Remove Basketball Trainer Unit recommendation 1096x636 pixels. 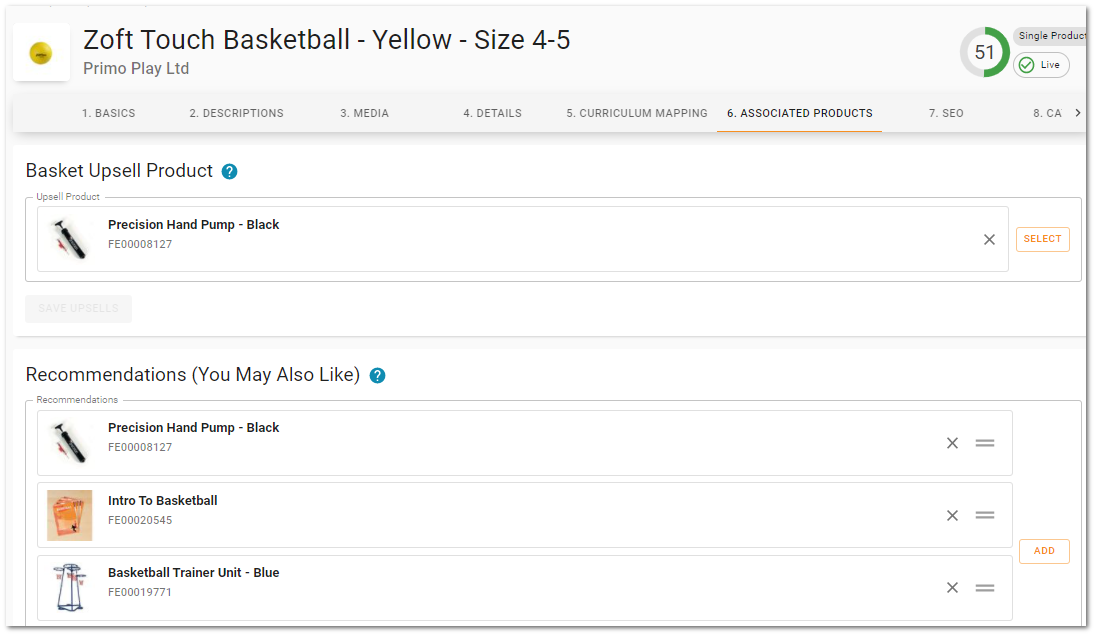[952, 588]
